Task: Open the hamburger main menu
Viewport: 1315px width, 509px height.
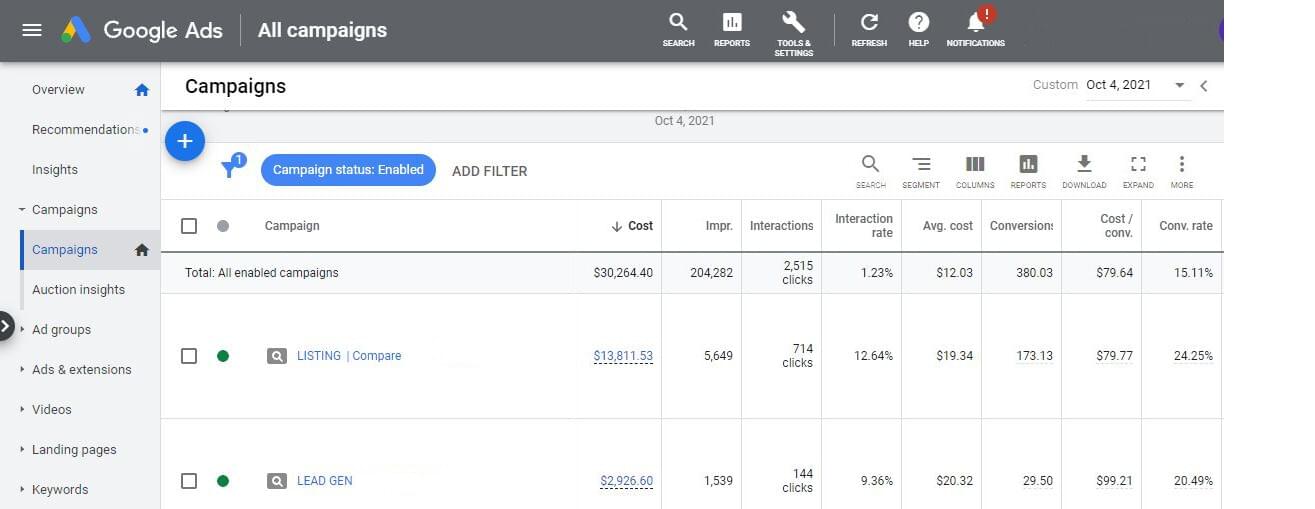Action: pyautogui.click(x=32, y=30)
